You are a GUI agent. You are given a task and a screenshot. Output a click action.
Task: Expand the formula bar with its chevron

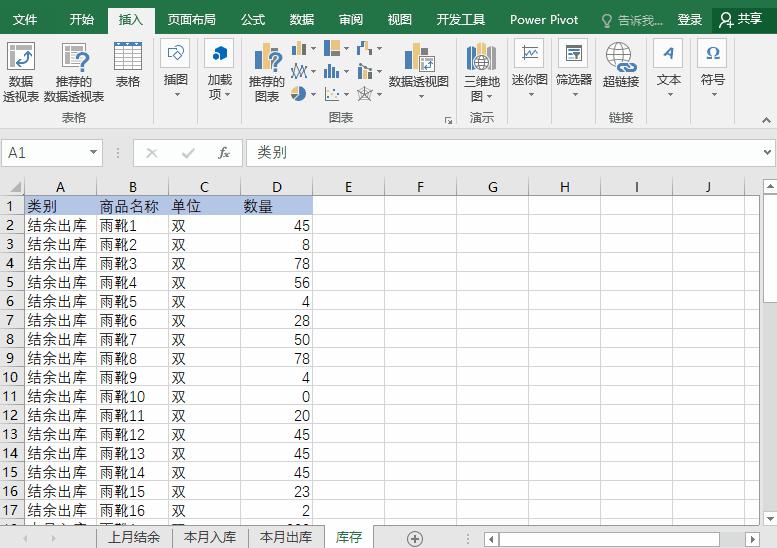click(x=767, y=152)
